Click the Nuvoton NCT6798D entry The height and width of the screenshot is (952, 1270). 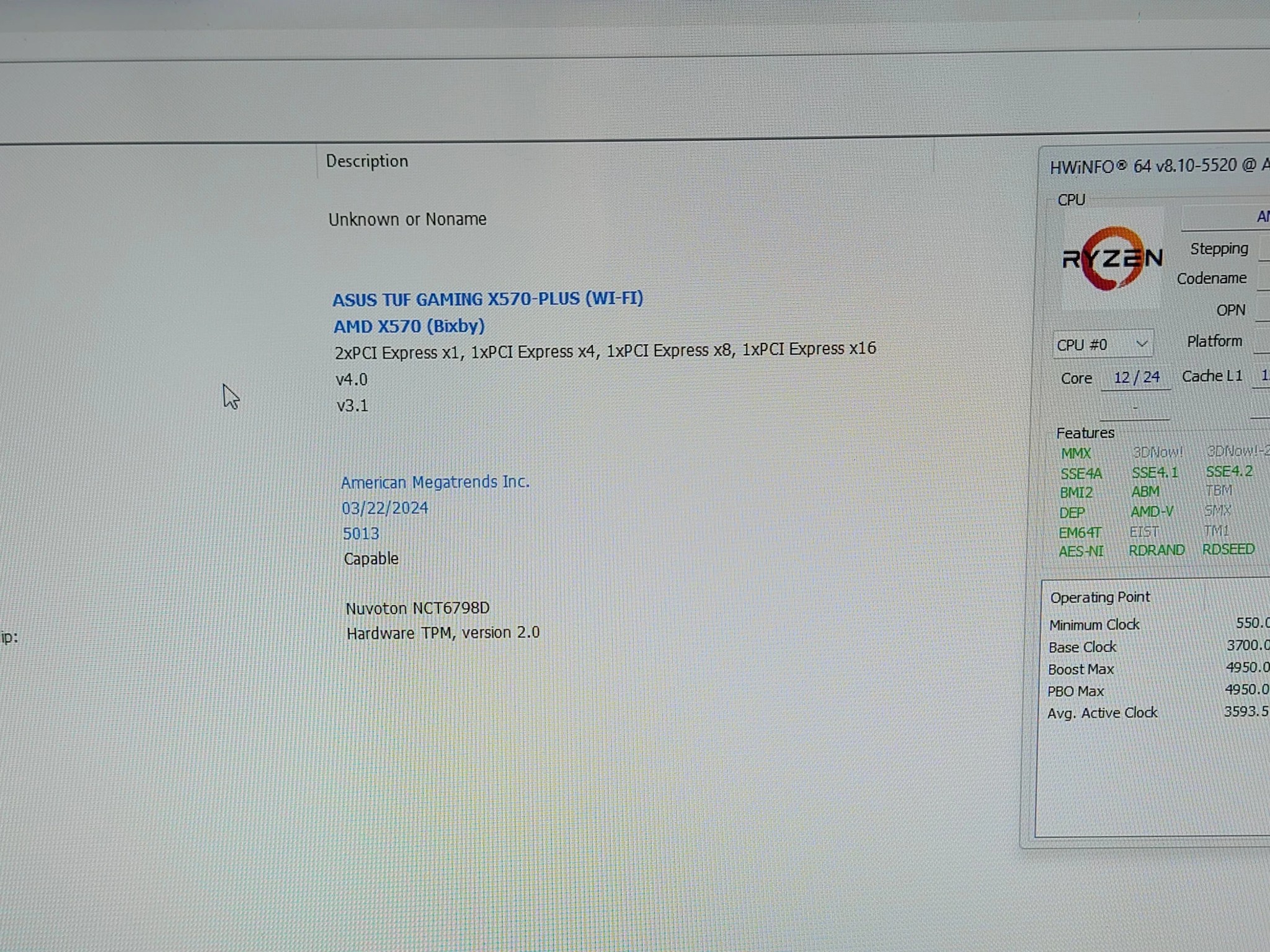417,608
